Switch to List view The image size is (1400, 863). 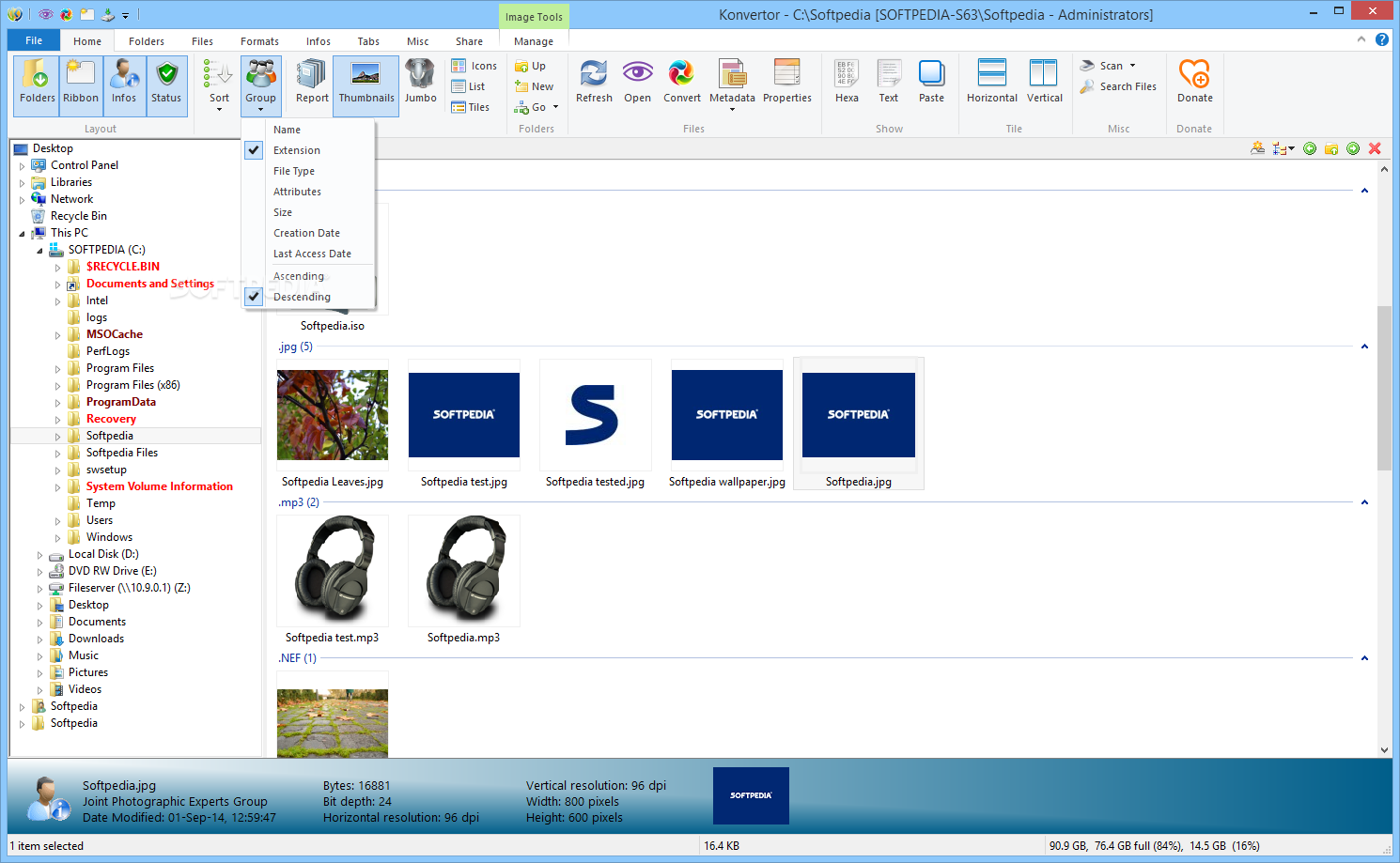pos(469,86)
